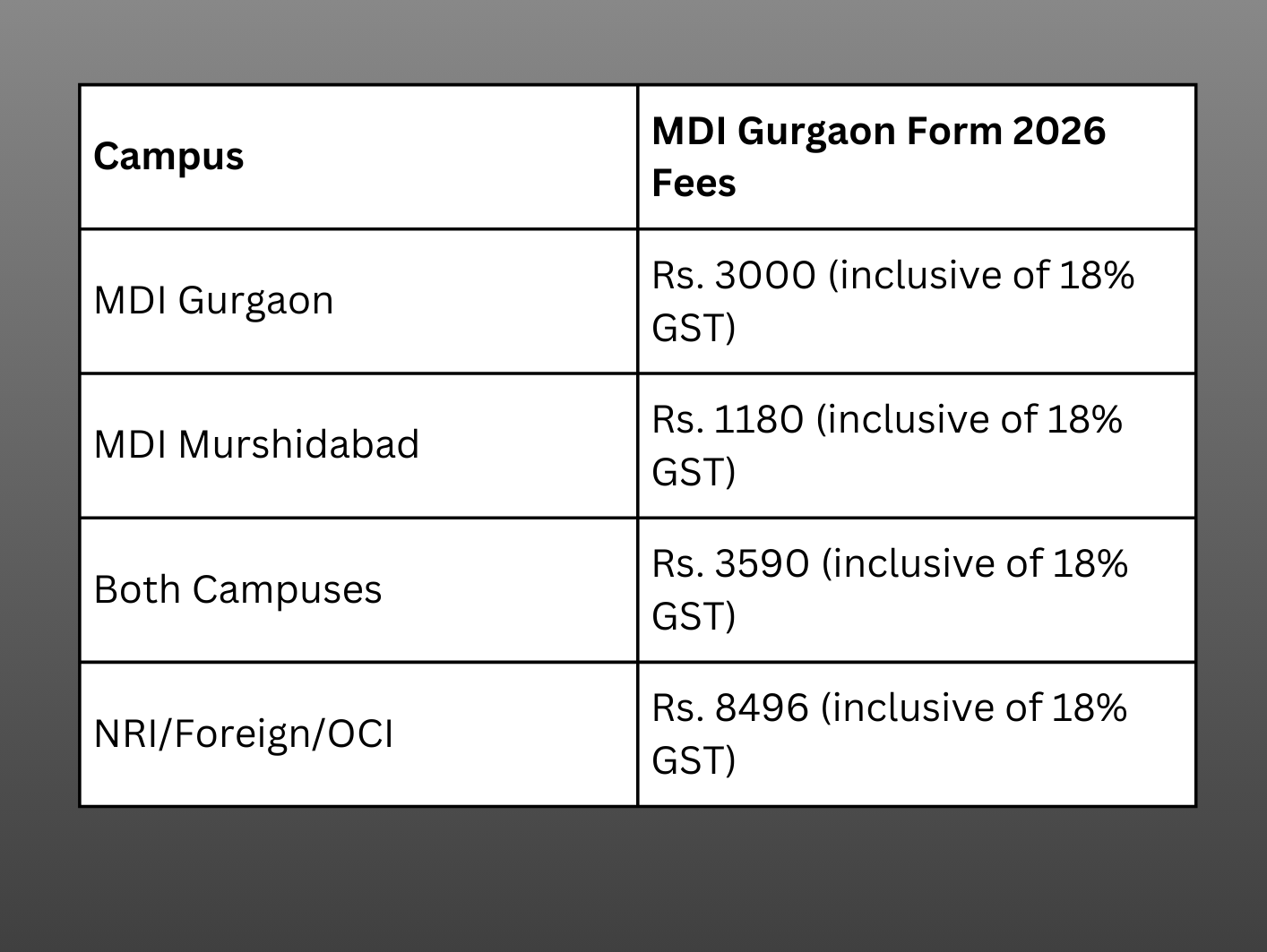Click the Rs. 1180 fee amount
1267x952 pixels.
click(x=728, y=419)
